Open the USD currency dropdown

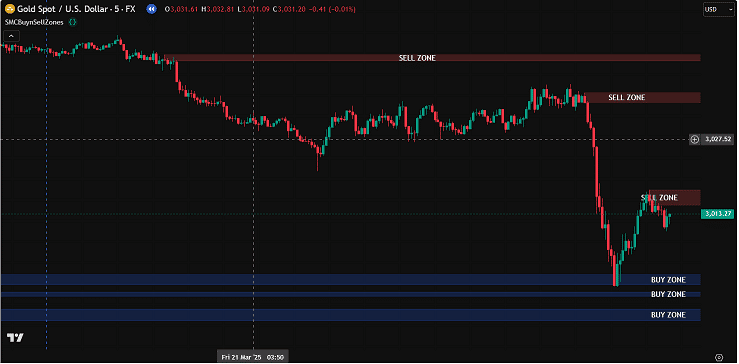point(718,9)
